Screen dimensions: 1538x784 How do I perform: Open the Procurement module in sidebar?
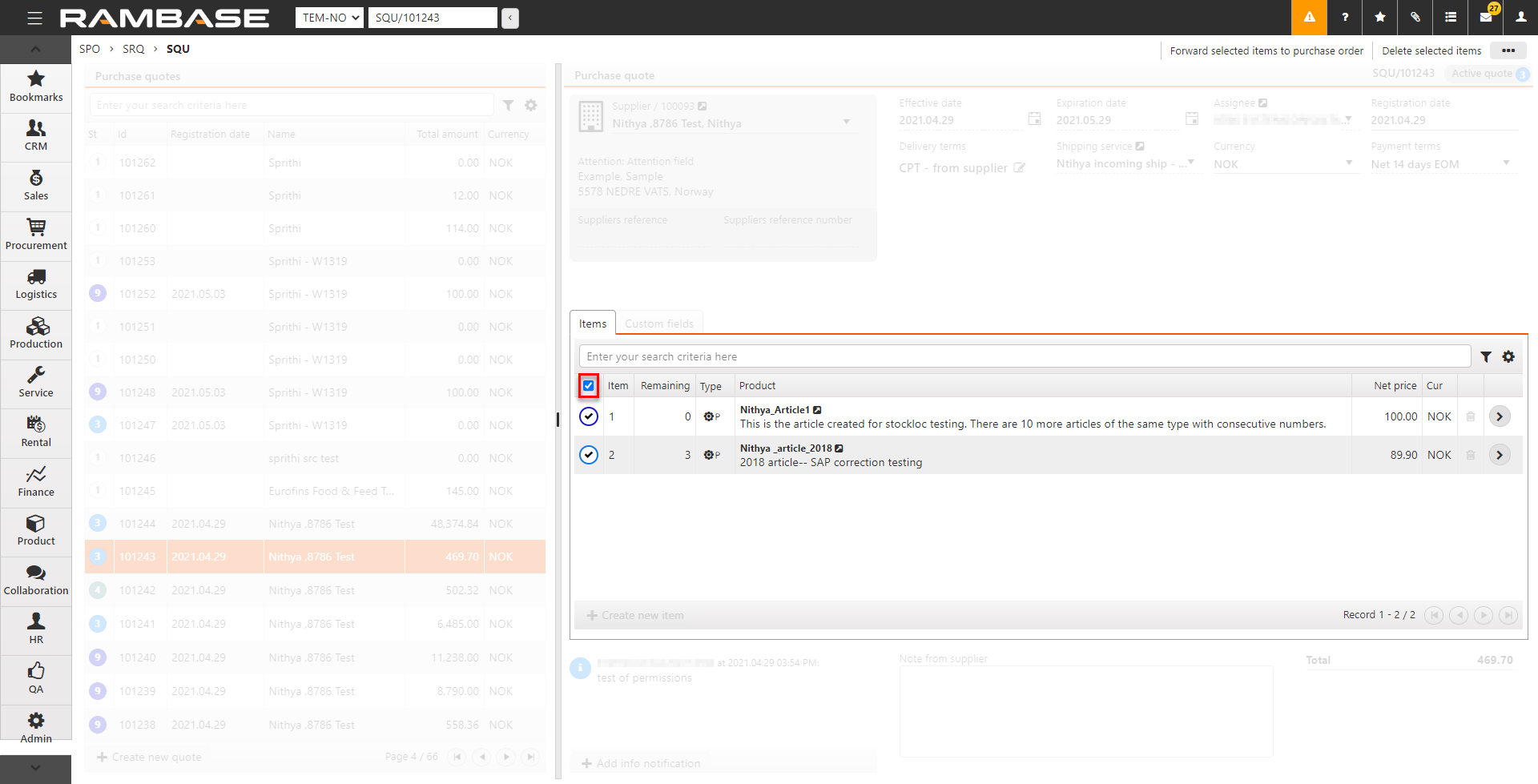click(36, 235)
